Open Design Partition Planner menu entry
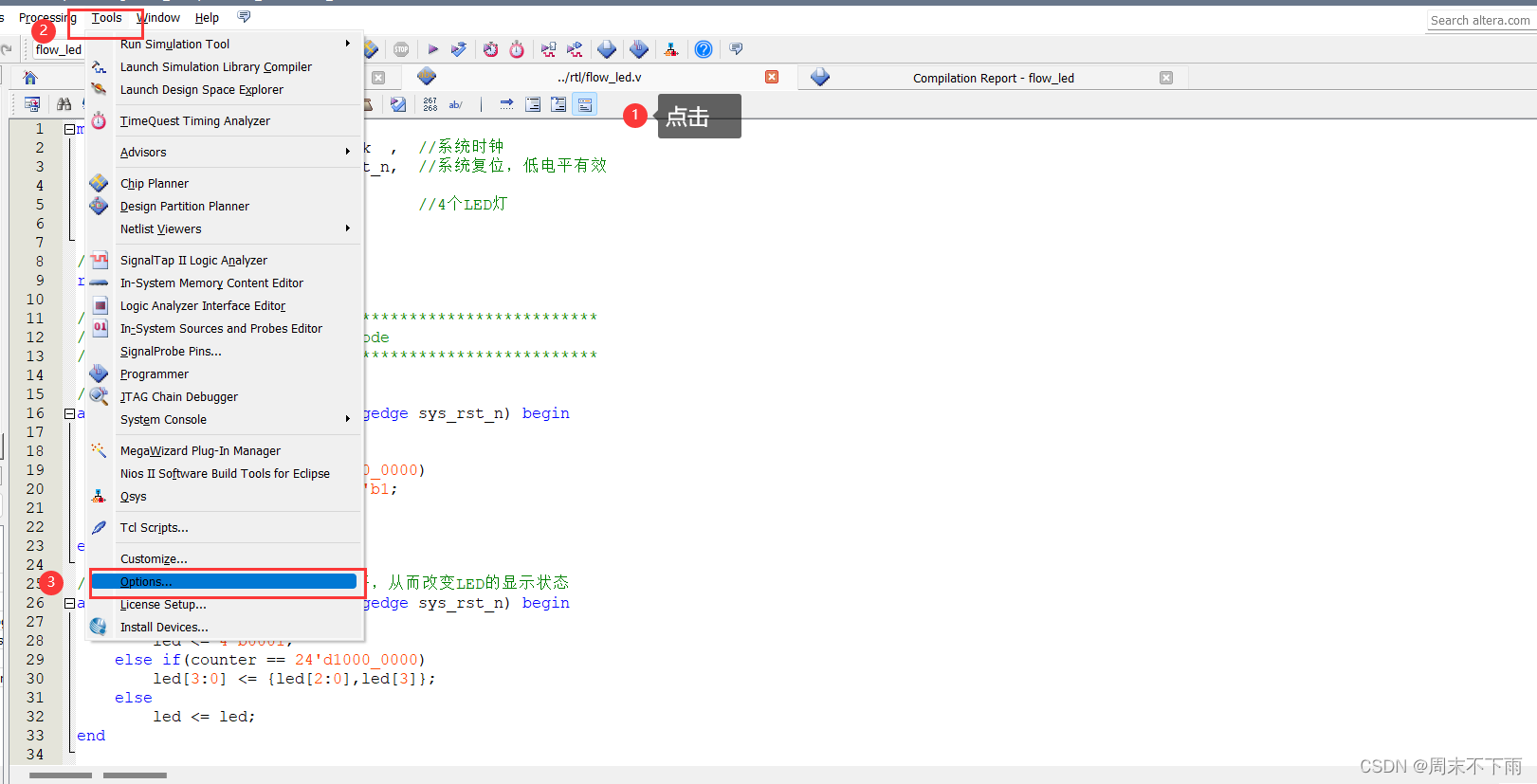Image resolution: width=1537 pixels, height=784 pixels. point(225,206)
